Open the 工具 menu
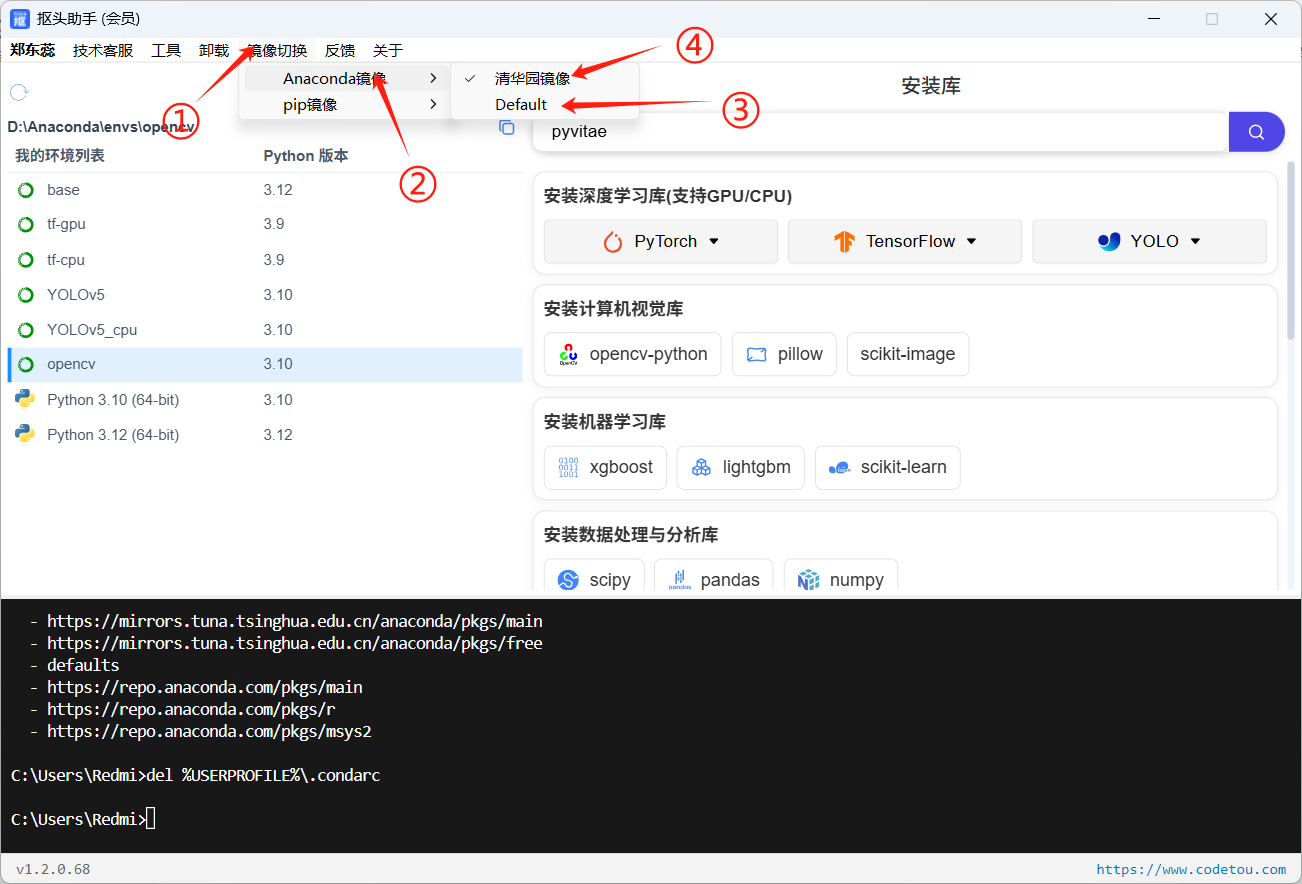The image size is (1302, 884). pyautogui.click(x=166, y=50)
